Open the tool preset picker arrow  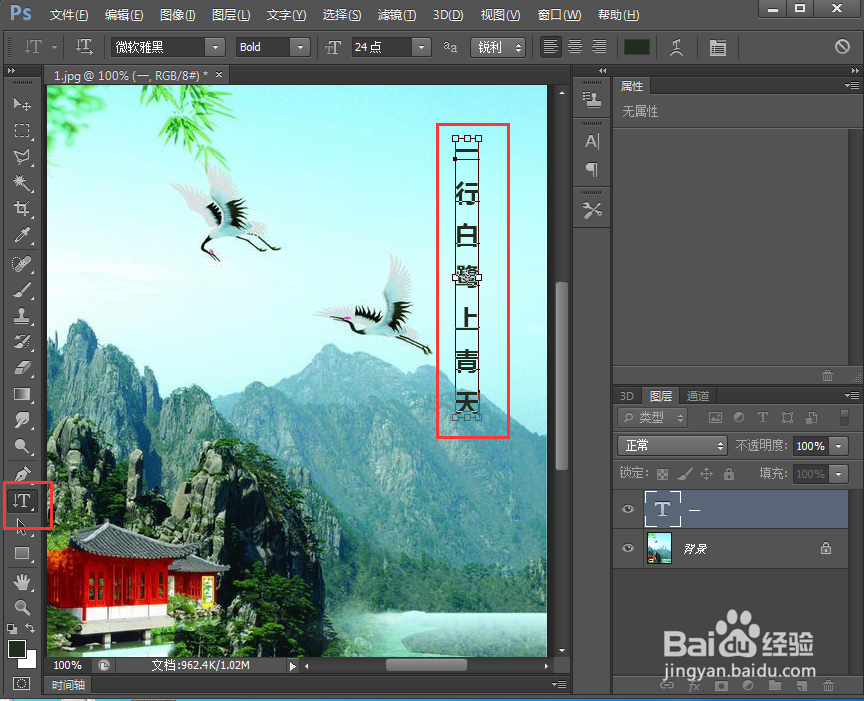tap(55, 47)
